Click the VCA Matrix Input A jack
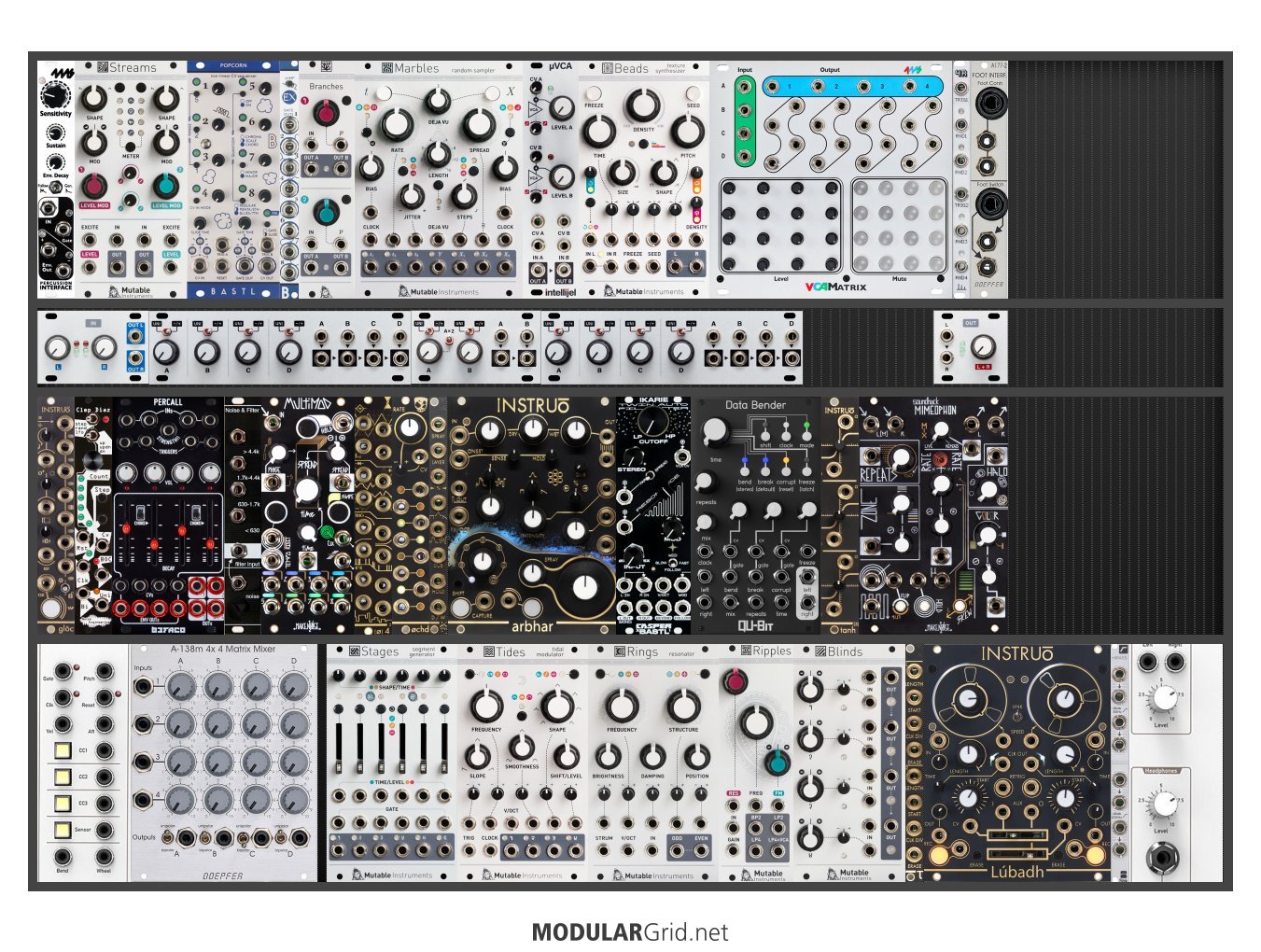 [743, 86]
